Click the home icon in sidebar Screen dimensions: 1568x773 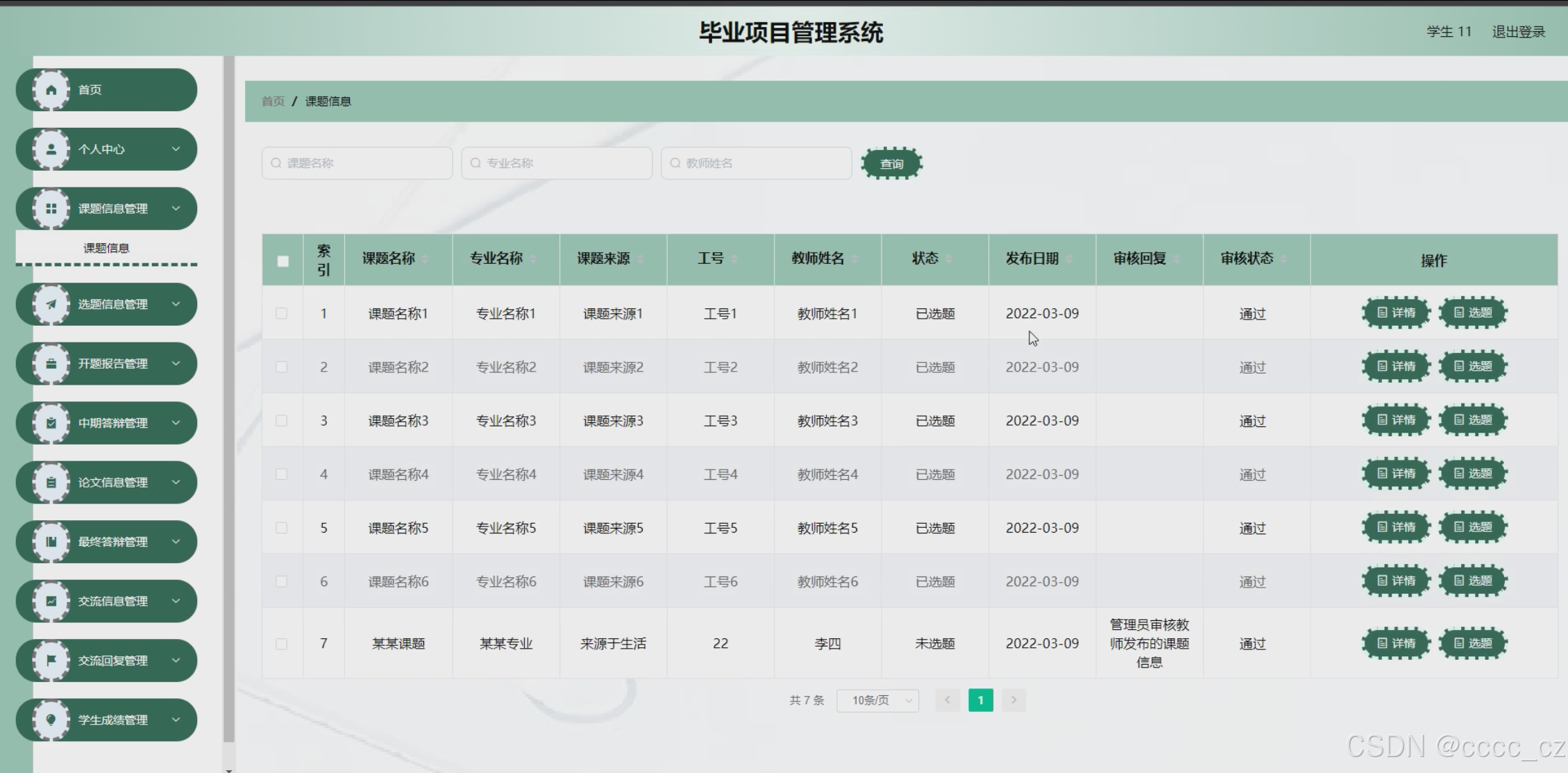pyautogui.click(x=51, y=90)
